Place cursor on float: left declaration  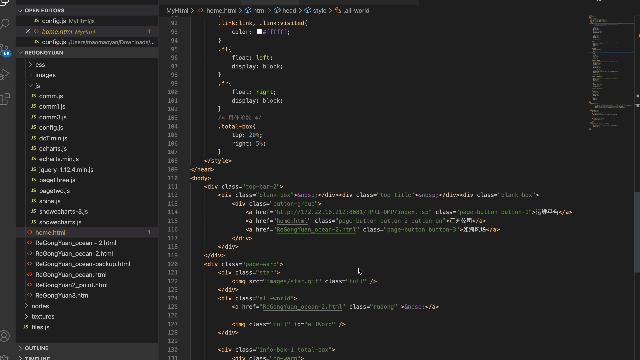point(252,58)
